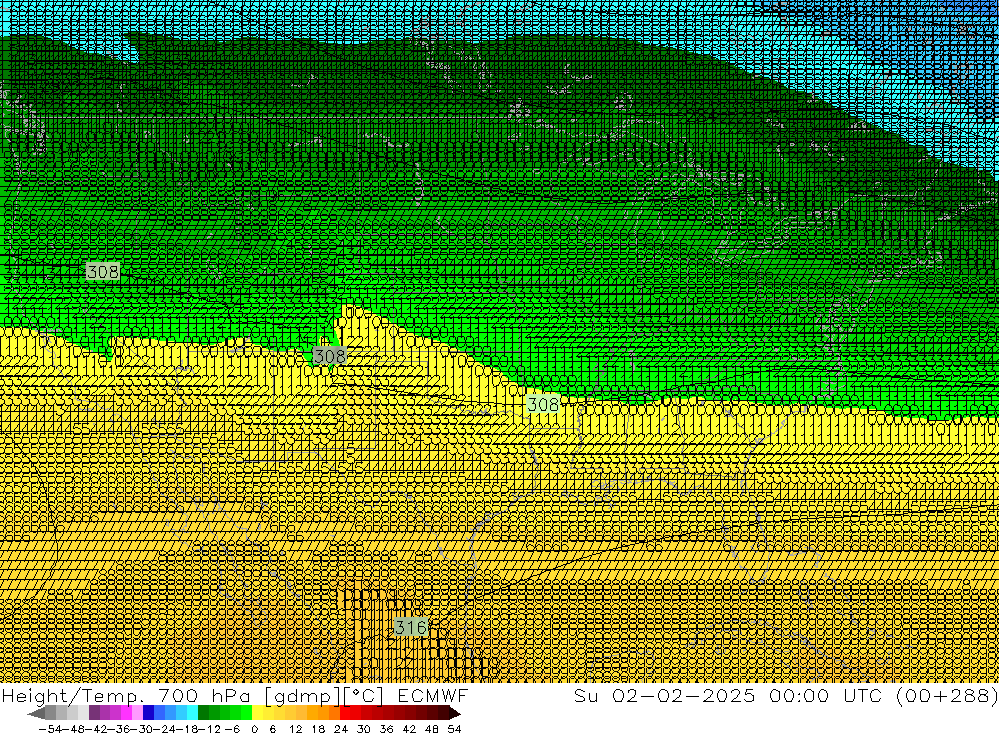Viewport: 1000px width, 733px height.
Task: Click the legend value '42'
Action: (x=409, y=729)
